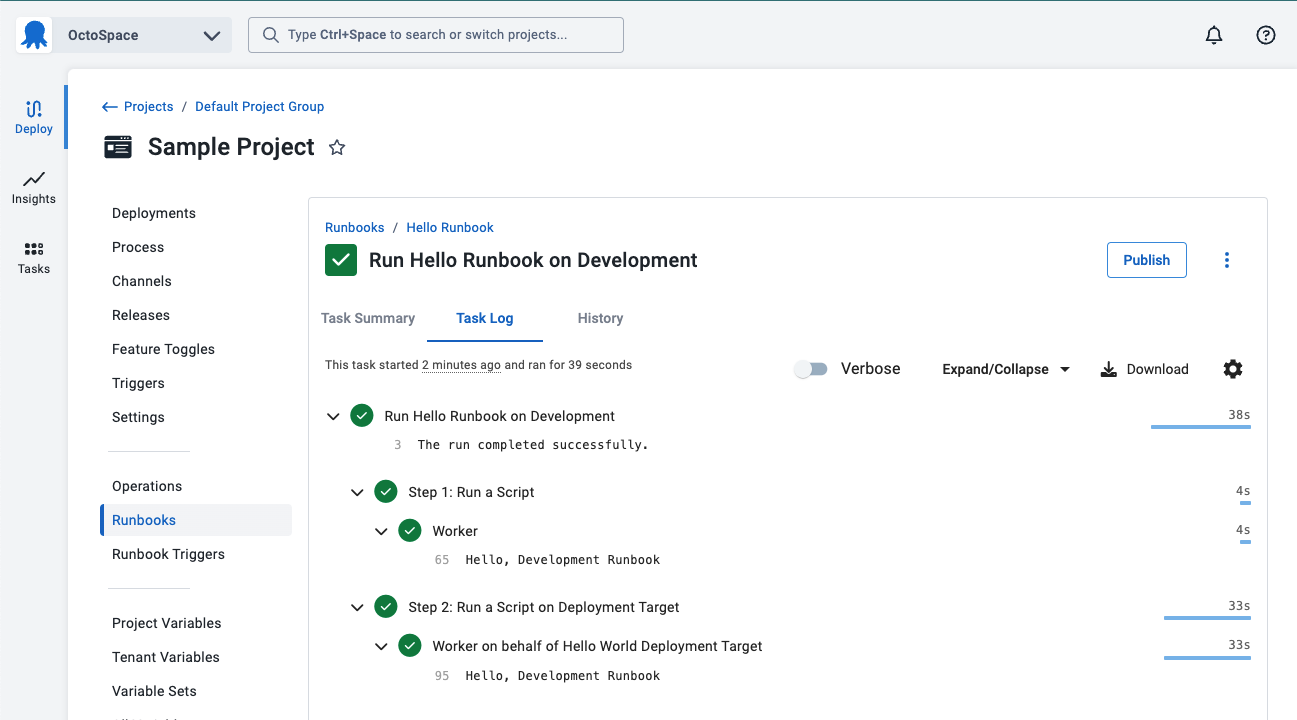Open Insights in the sidebar
Screen dimensions: 1297x720
pyautogui.click(x=34, y=187)
